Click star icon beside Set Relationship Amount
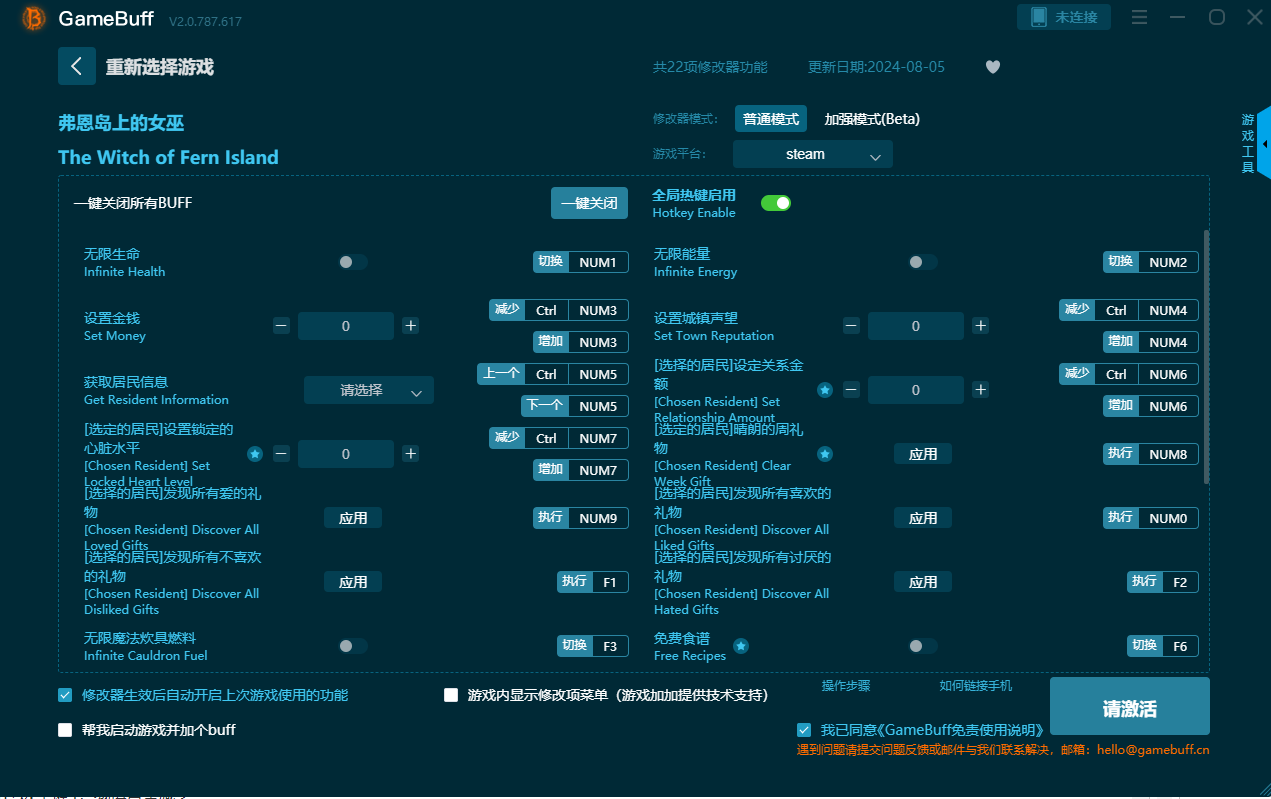 825,390
